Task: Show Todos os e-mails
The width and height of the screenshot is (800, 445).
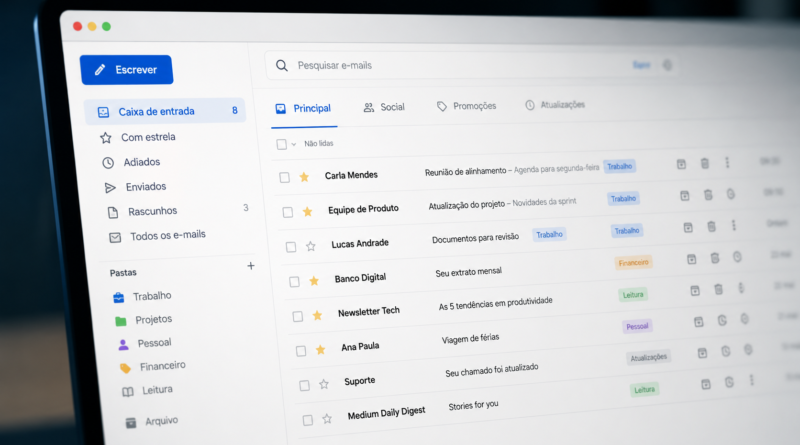Action: point(158,236)
